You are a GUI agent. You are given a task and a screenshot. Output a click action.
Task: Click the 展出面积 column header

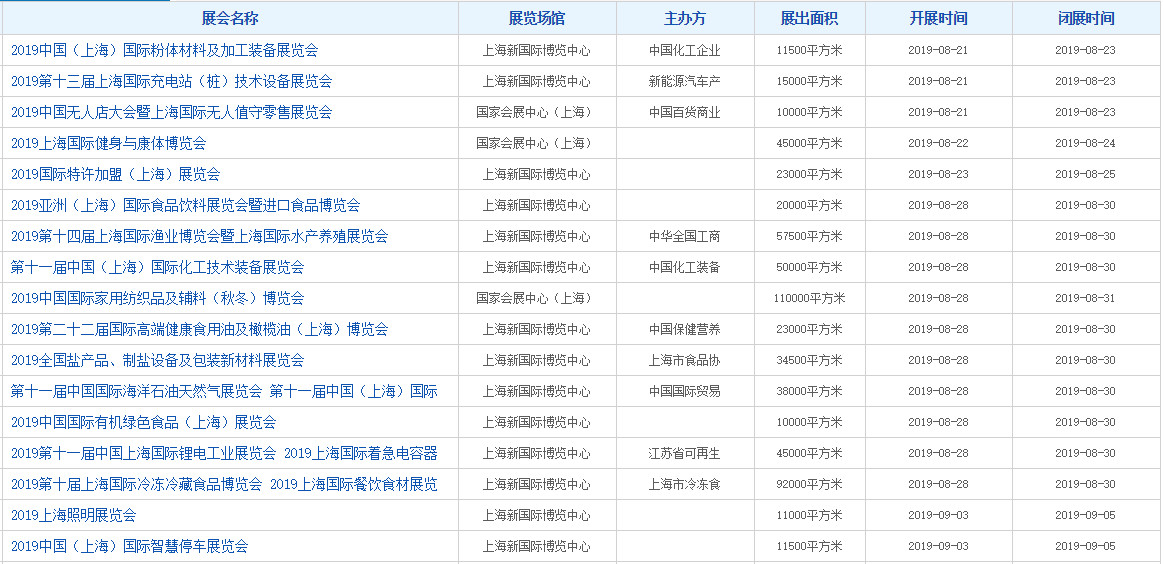(x=809, y=19)
